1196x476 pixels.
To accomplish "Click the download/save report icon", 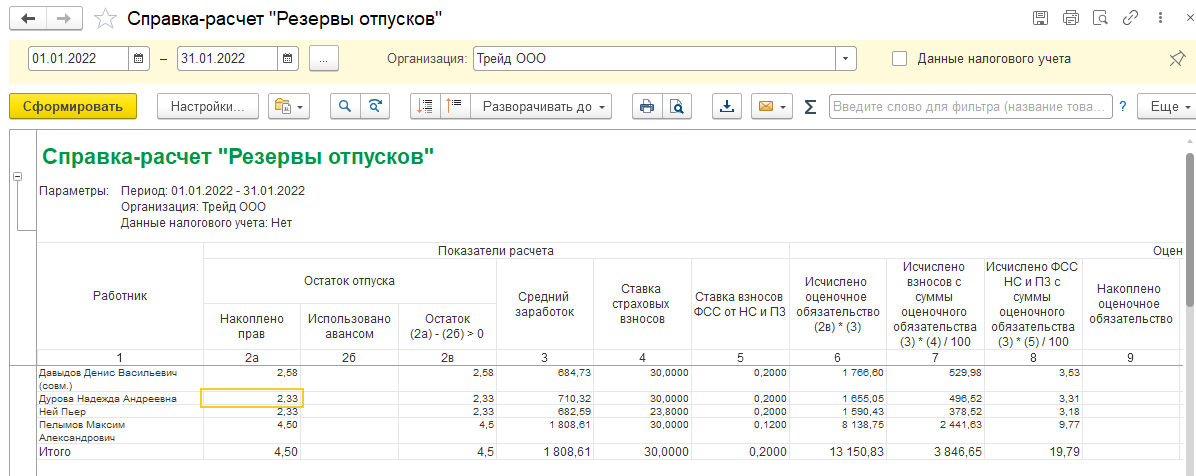I will click(x=727, y=107).
